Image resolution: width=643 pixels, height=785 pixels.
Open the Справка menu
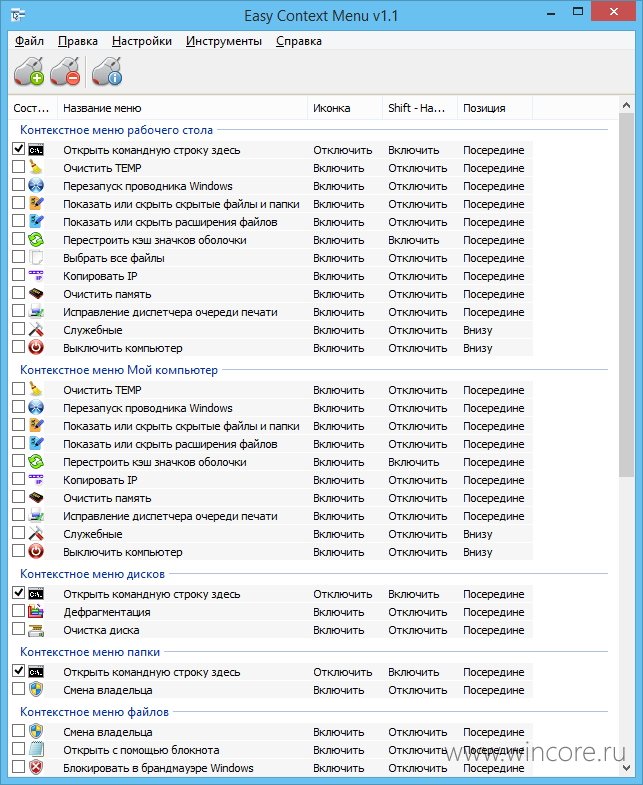pos(299,41)
